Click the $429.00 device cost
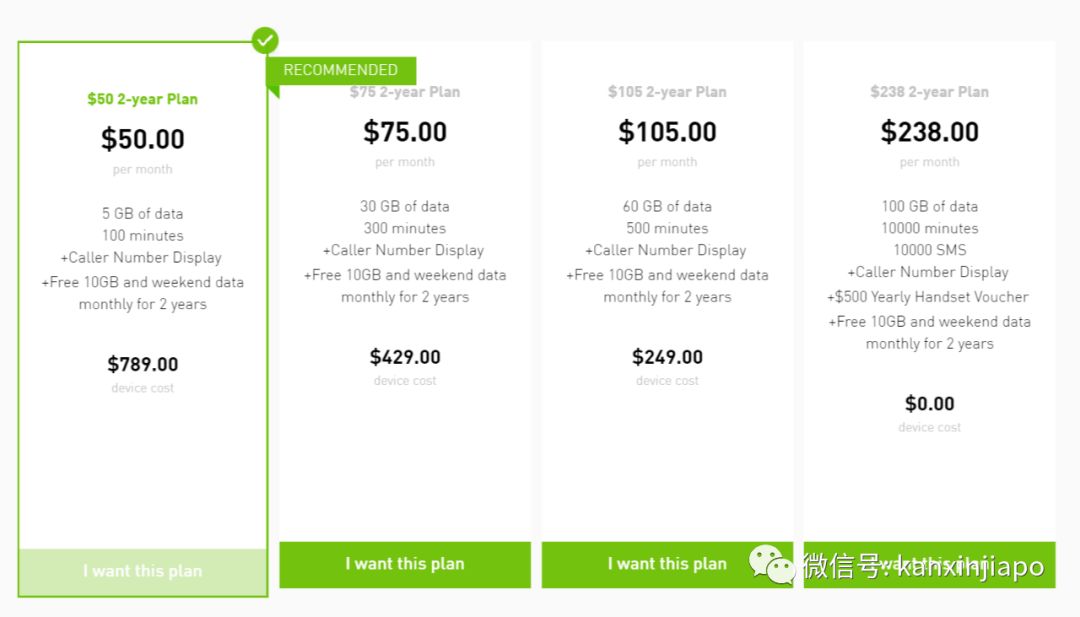This screenshot has height=617, width=1080. click(x=405, y=357)
